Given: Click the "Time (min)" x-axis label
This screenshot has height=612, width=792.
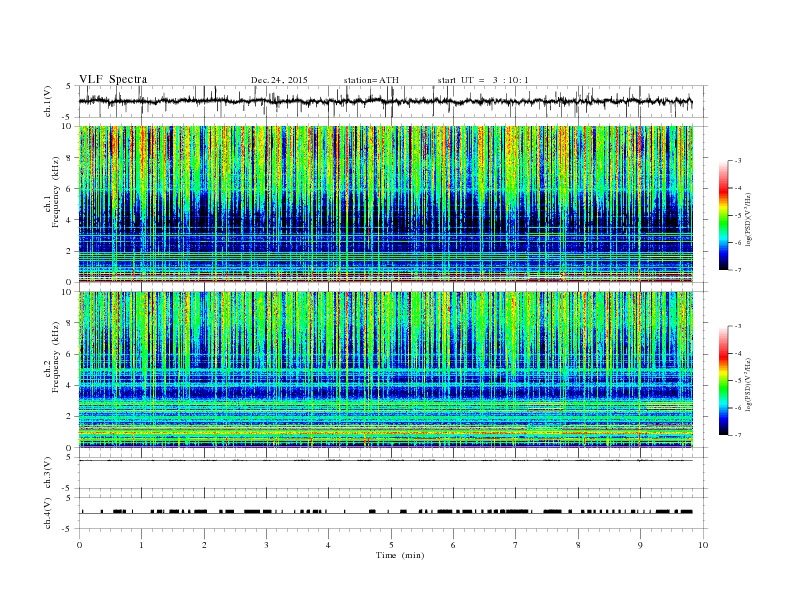Looking at the screenshot, I should [400, 555].
